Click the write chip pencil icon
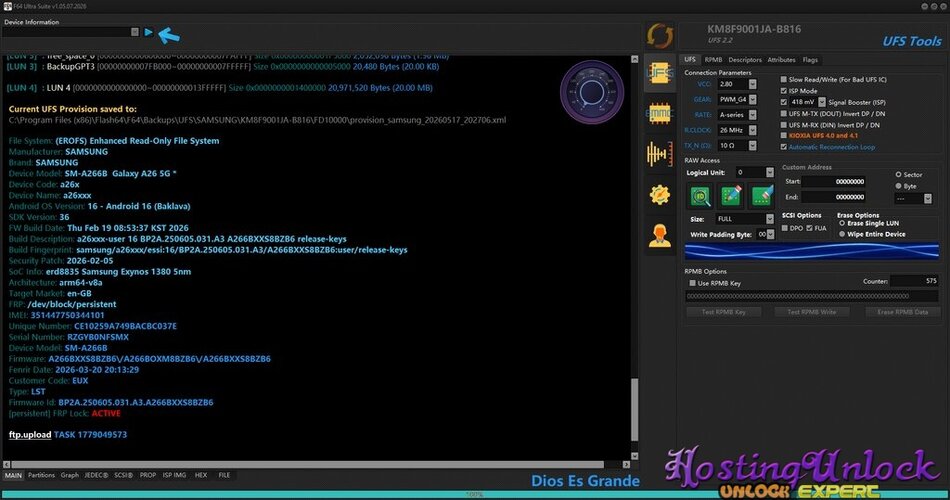This screenshot has width=950, height=500. [731, 196]
